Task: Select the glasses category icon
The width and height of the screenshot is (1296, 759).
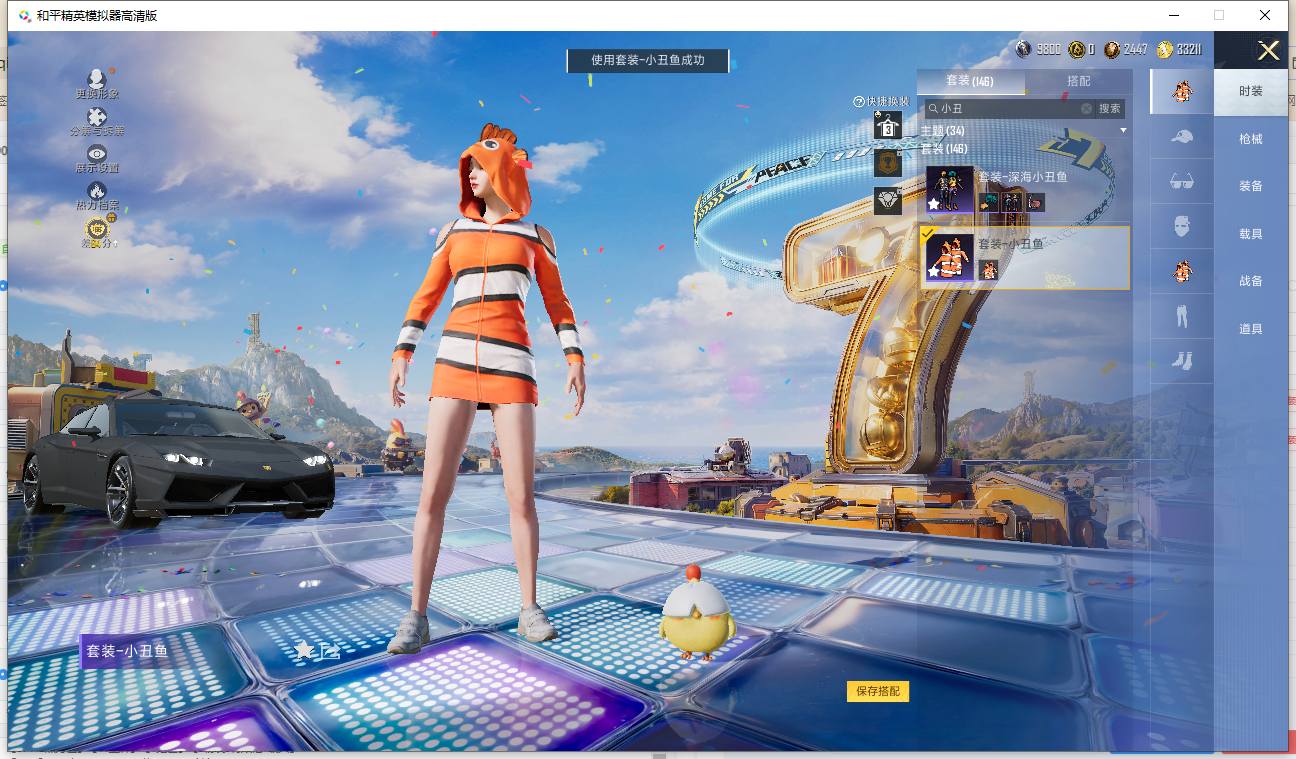Action: (x=1181, y=182)
